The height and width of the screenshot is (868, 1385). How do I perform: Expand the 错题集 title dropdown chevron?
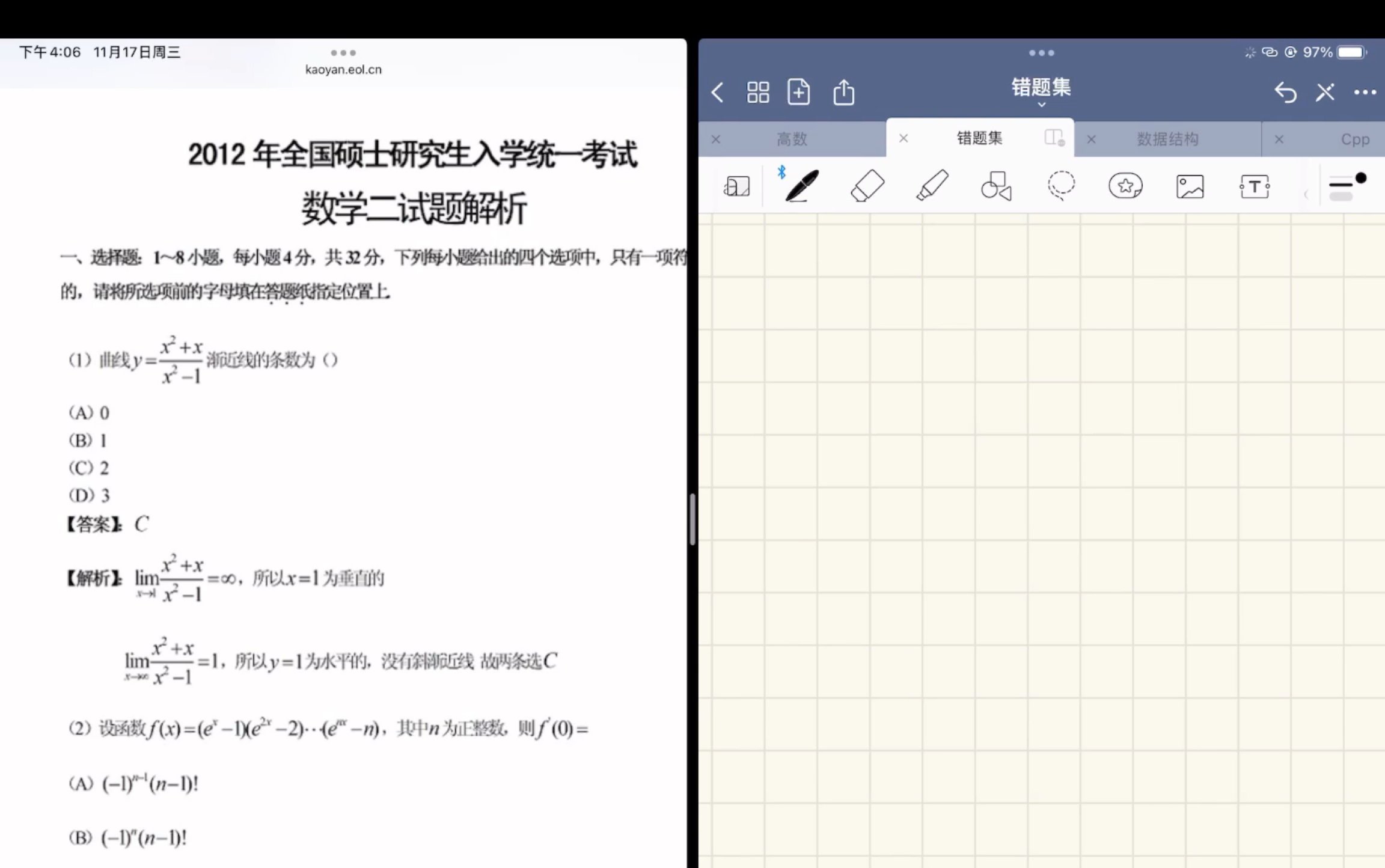[1041, 105]
